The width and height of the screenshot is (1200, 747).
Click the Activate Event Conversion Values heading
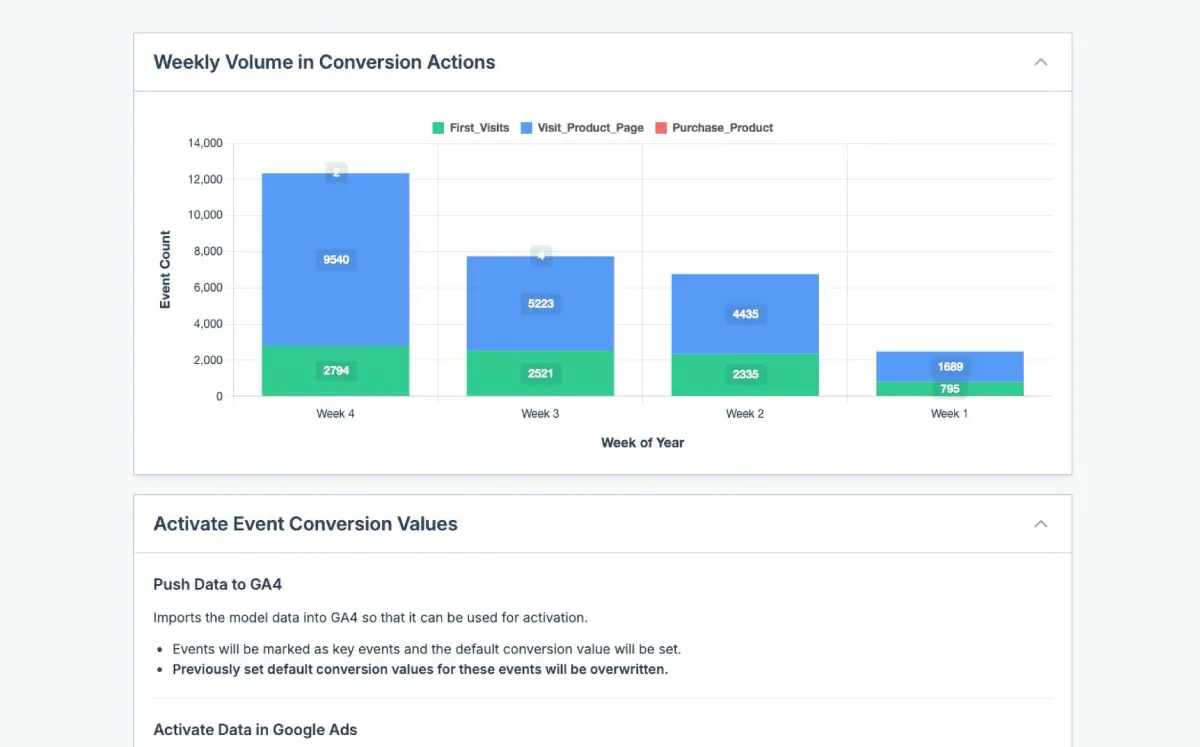pos(305,524)
